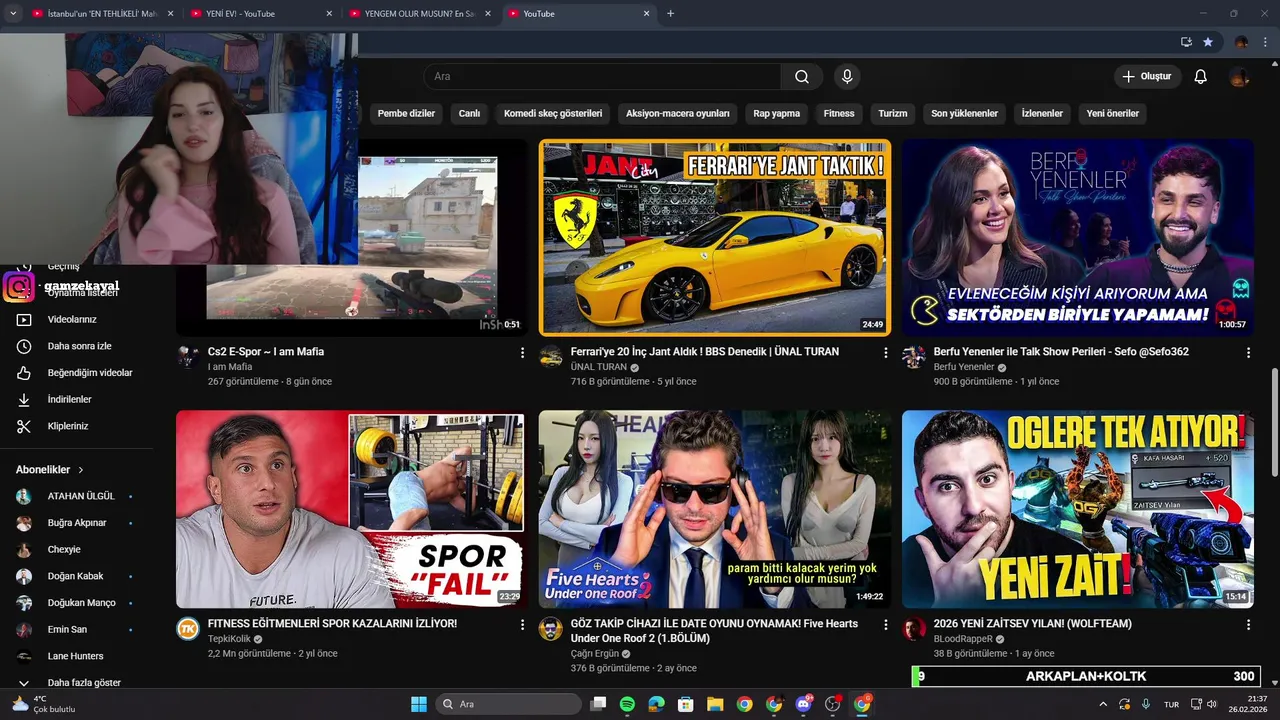Select the Fitness filter chip
The width and height of the screenshot is (1280, 720).
point(839,113)
